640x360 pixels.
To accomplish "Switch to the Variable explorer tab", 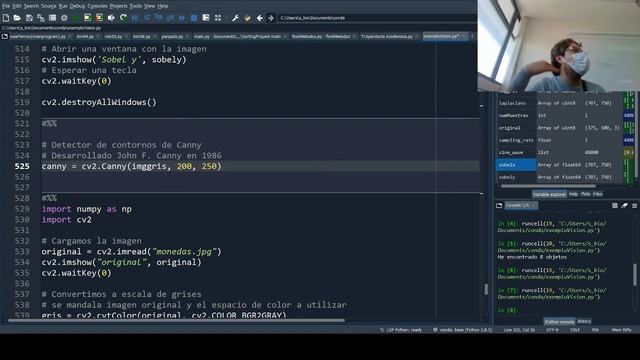I will click(x=549, y=194).
